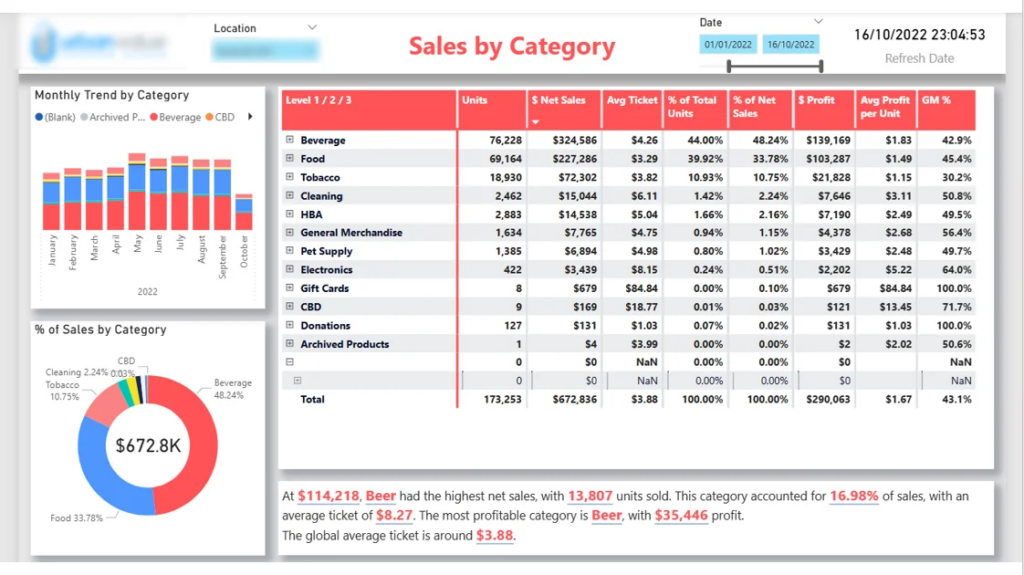
Task: Expand the HBA category row
Action: (289, 214)
